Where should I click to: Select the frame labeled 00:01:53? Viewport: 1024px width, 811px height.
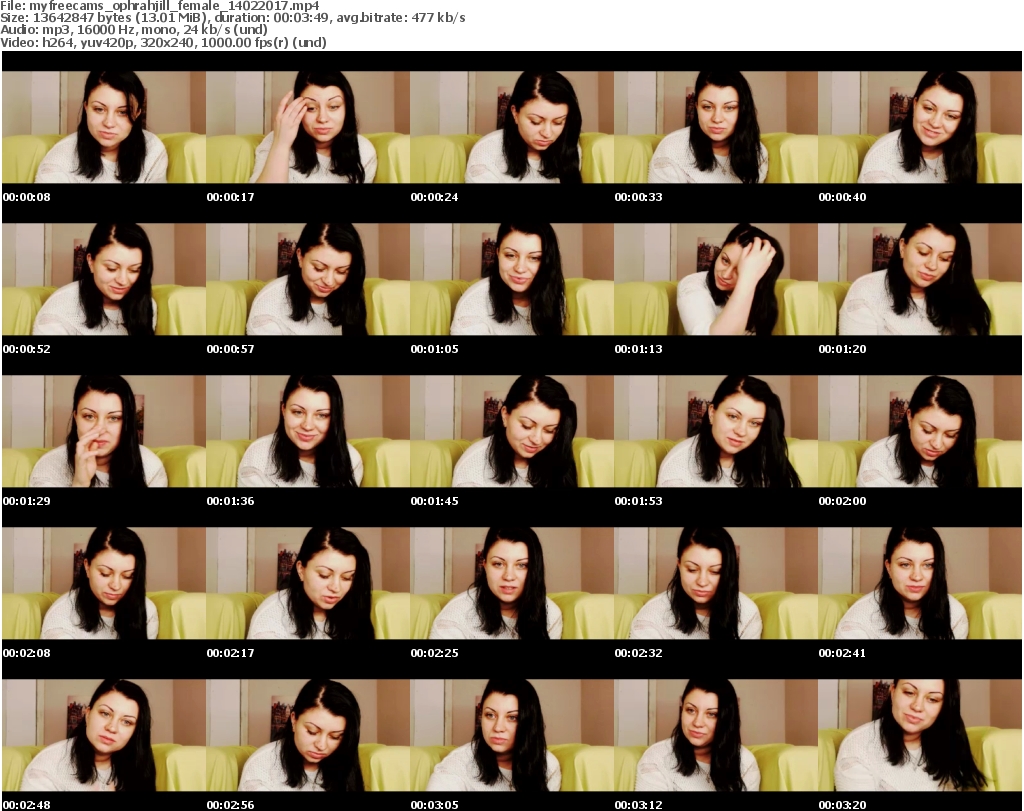pos(716,432)
